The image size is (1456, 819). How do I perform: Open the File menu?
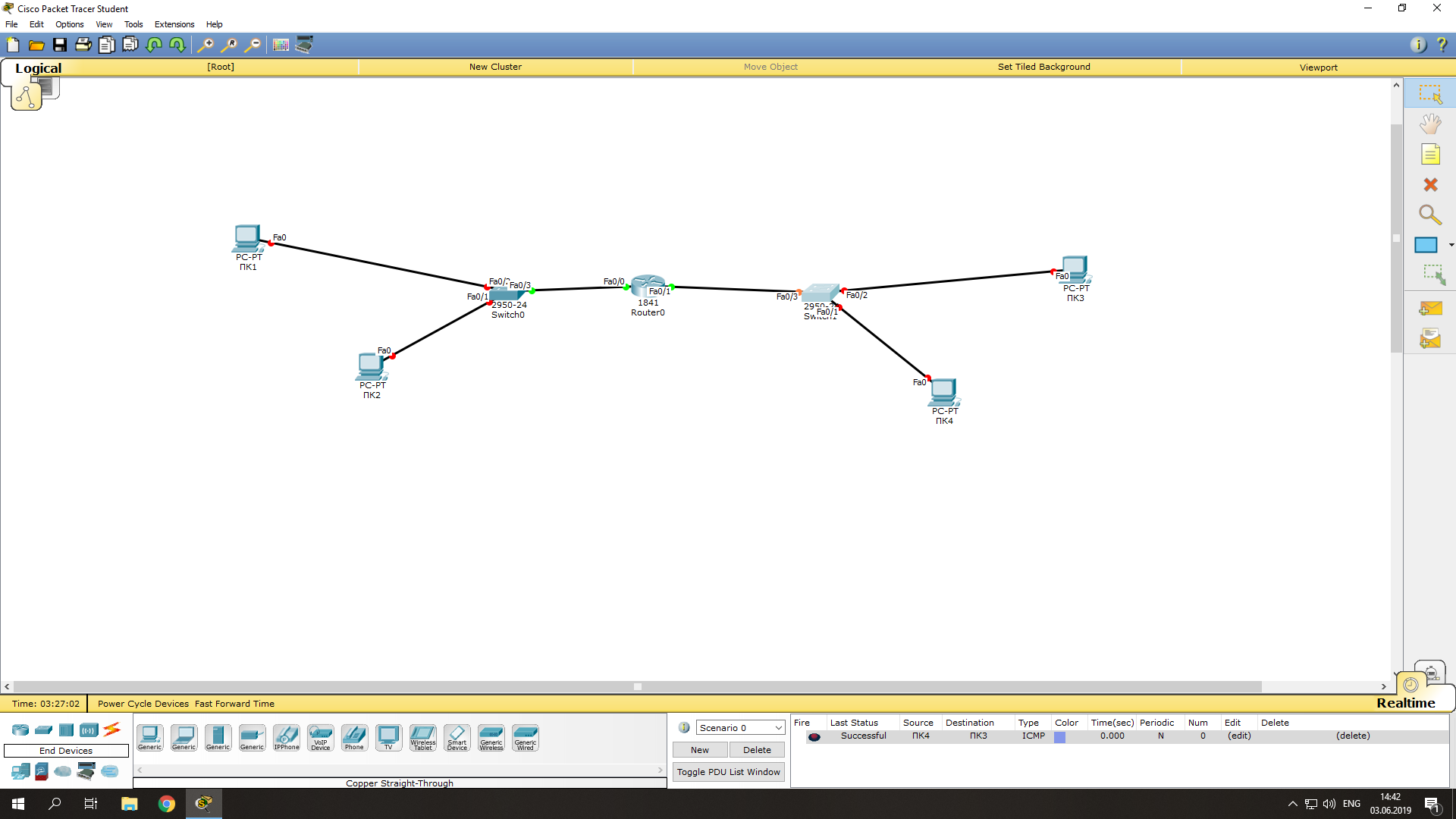tap(11, 24)
